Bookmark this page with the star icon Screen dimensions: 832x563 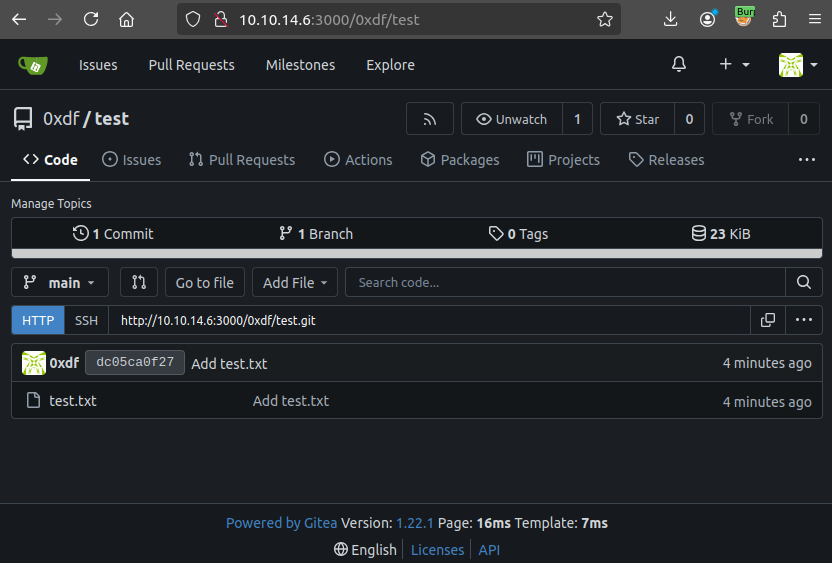[604, 19]
